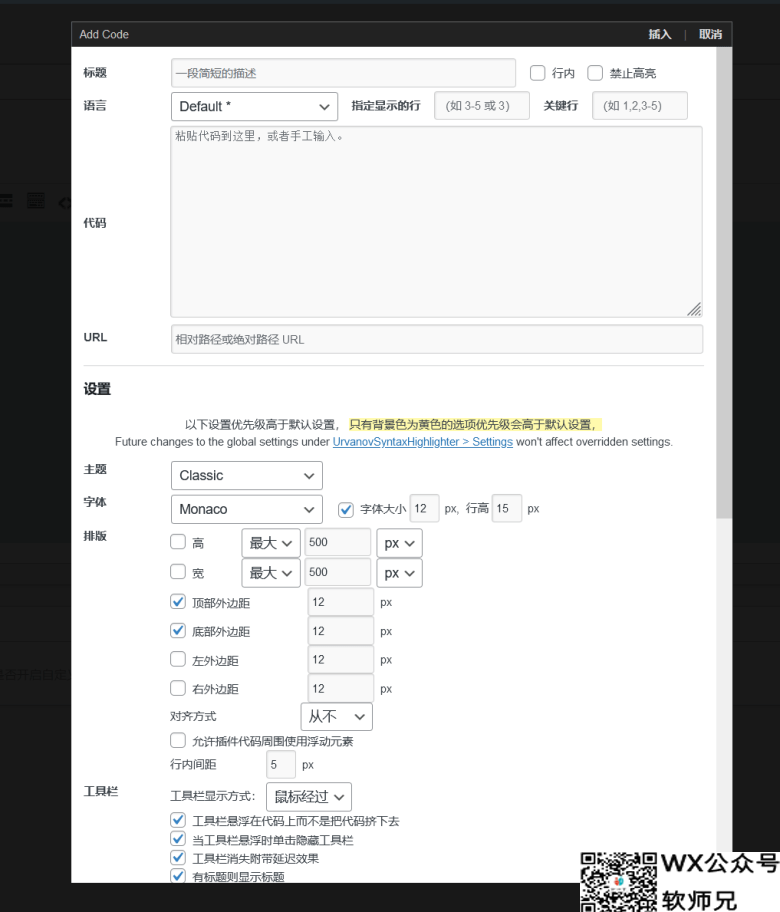Click the 工具栏 label

101,791
